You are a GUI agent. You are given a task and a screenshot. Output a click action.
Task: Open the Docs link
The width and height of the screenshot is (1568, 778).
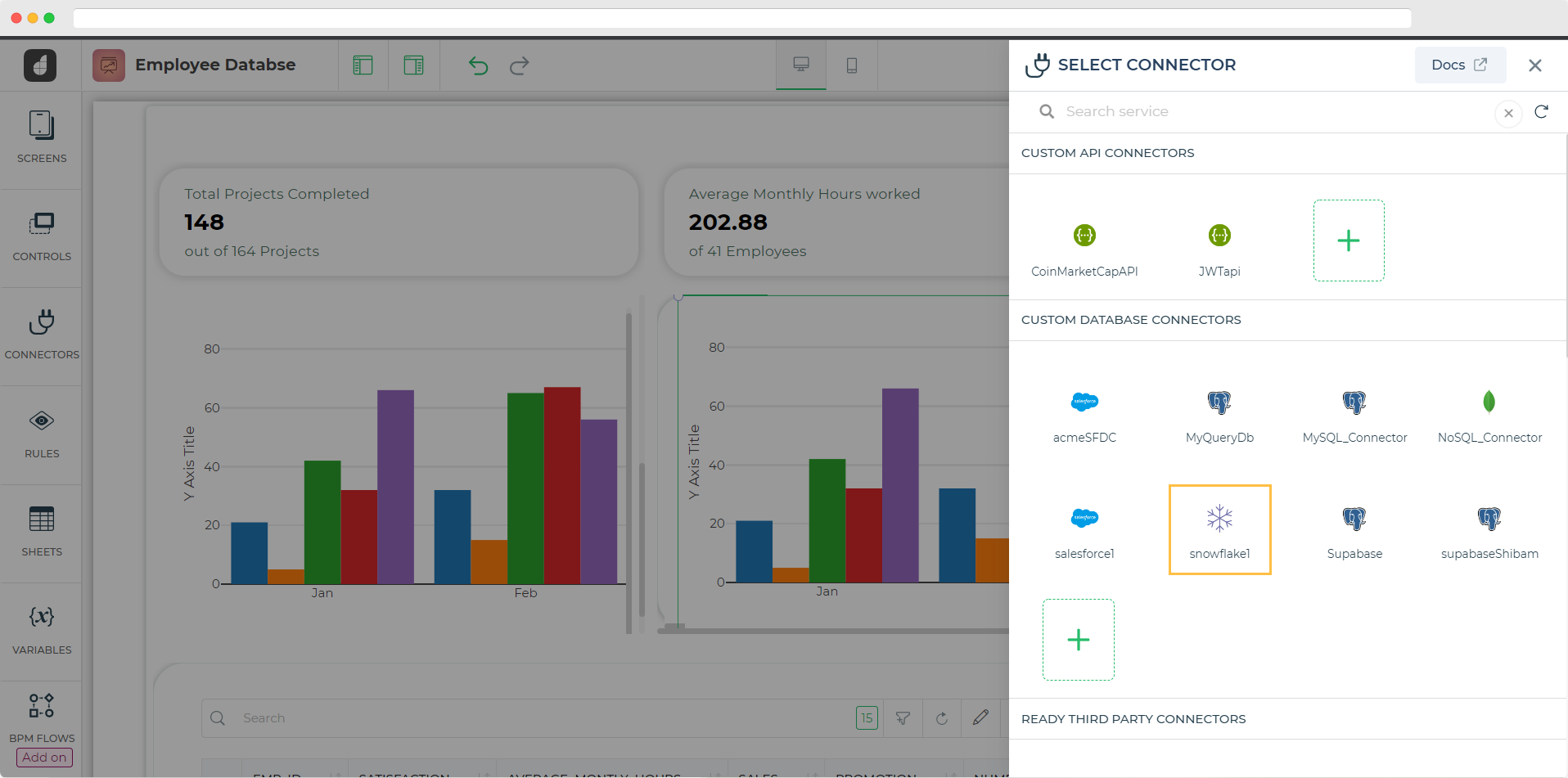[x=1459, y=65]
